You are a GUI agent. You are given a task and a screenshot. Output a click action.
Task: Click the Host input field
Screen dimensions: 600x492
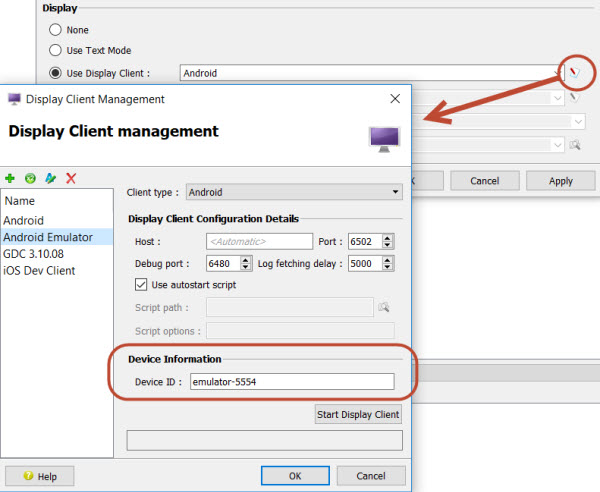(259, 242)
